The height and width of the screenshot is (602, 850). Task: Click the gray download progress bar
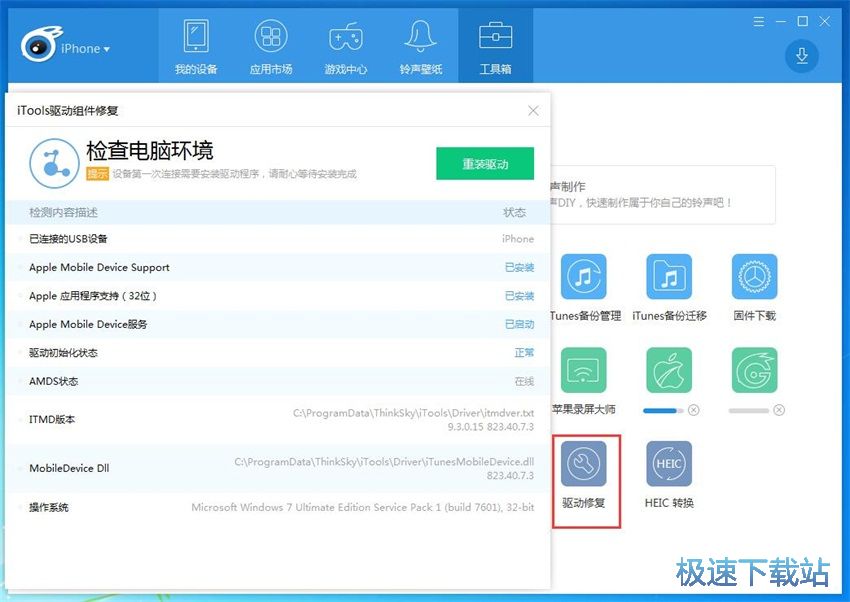tap(749, 411)
